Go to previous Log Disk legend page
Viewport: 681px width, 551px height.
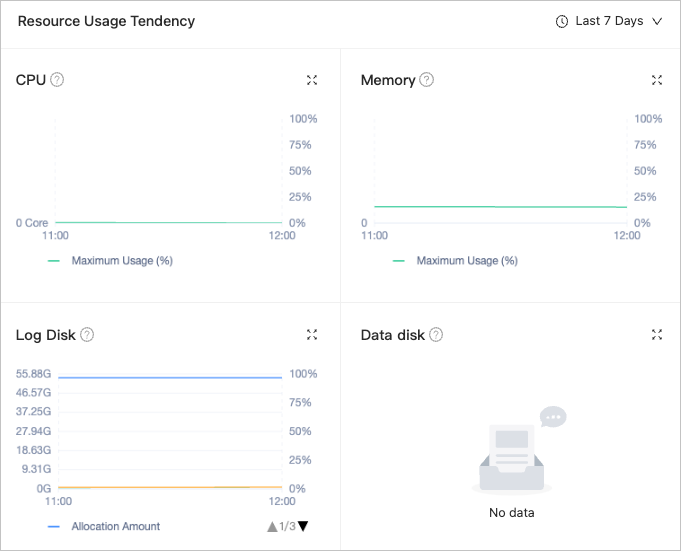click(x=272, y=526)
